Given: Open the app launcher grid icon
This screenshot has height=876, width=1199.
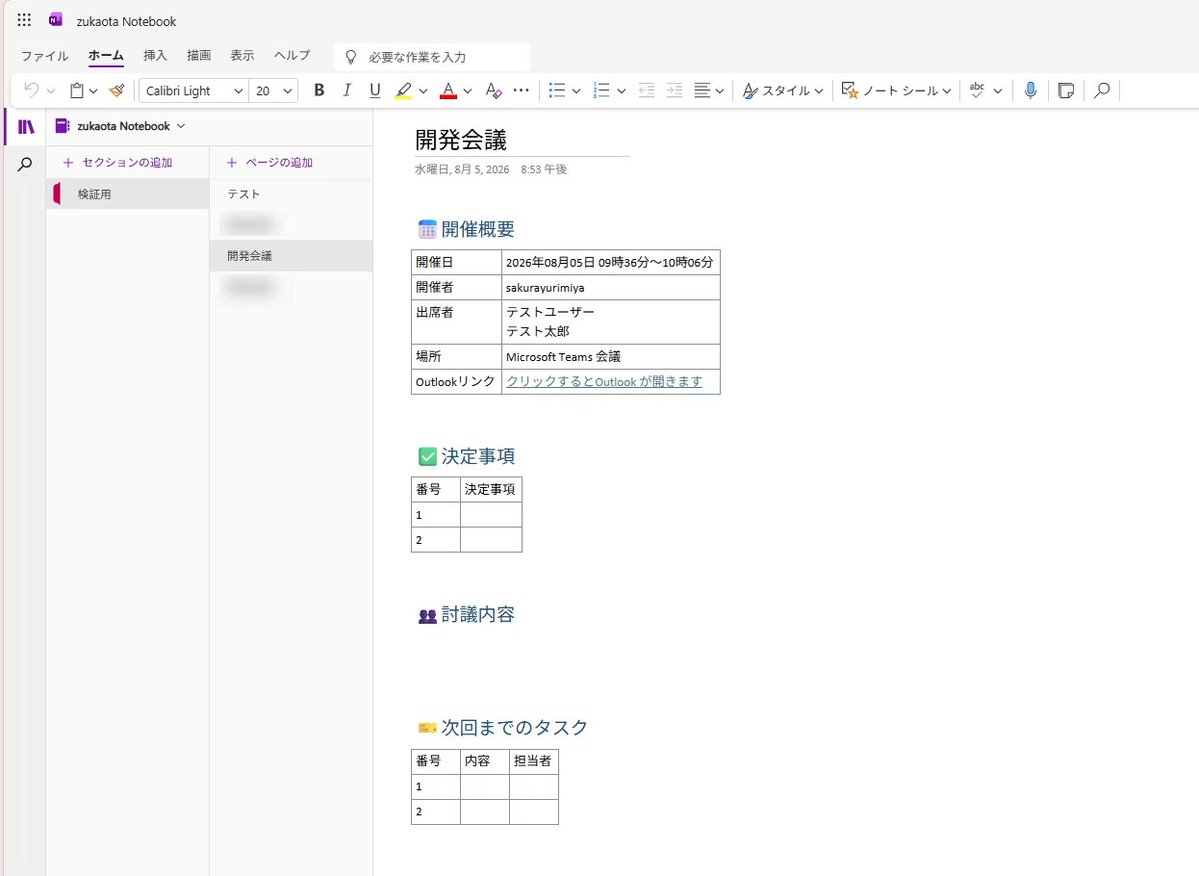Looking at the screenshot, I should tap(24, 20).
